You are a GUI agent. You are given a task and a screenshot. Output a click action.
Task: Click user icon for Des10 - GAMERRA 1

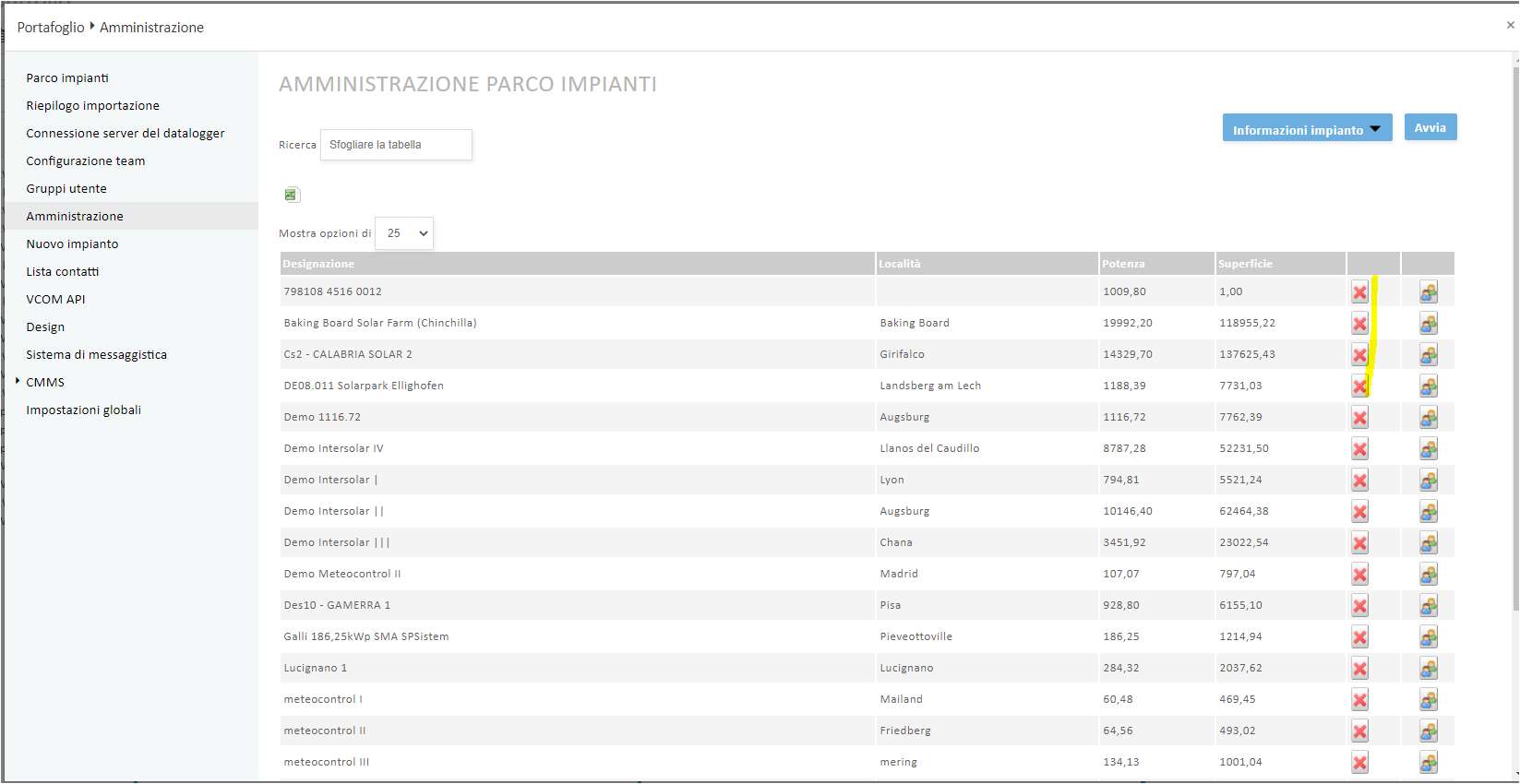(x=1429, y=606)
